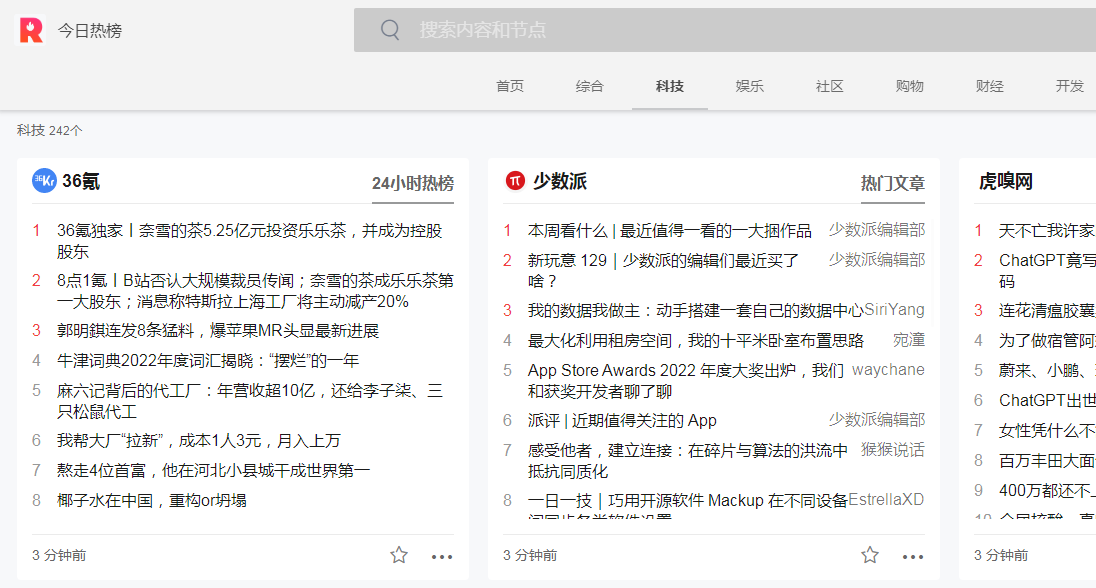Star the 36氪 card
Image resolution: width=1096 pixels, height=588 pixels.
pos(399,555)
